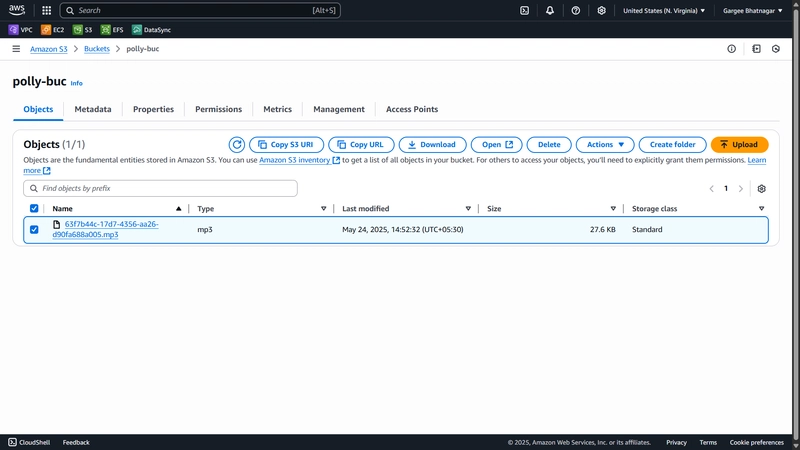Image resolution: width=800 pixels, height=450 pixels.
Task: Open the notifications bell
Action: click(549, 10)
